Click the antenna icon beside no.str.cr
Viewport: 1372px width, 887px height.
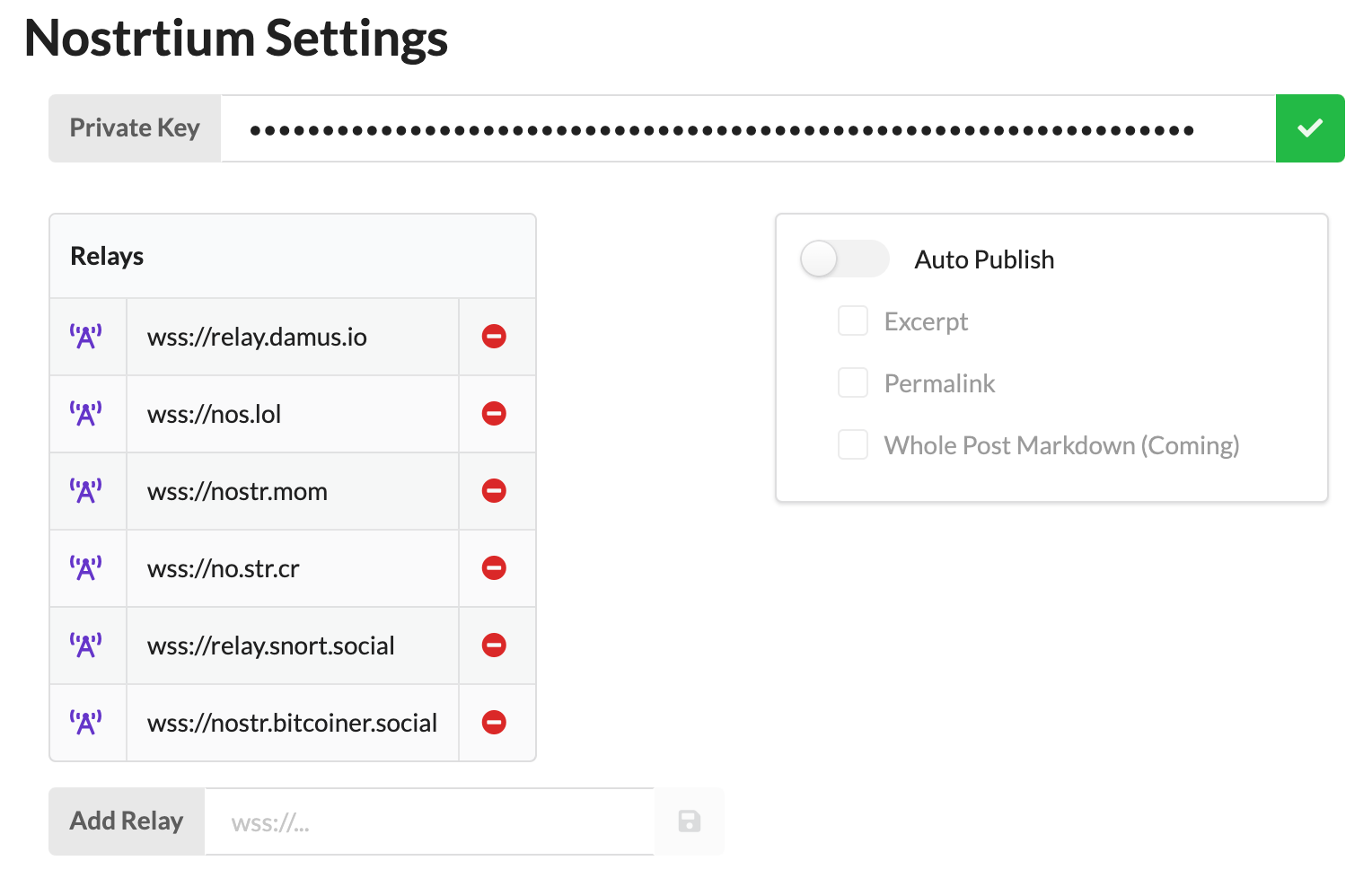86,568
